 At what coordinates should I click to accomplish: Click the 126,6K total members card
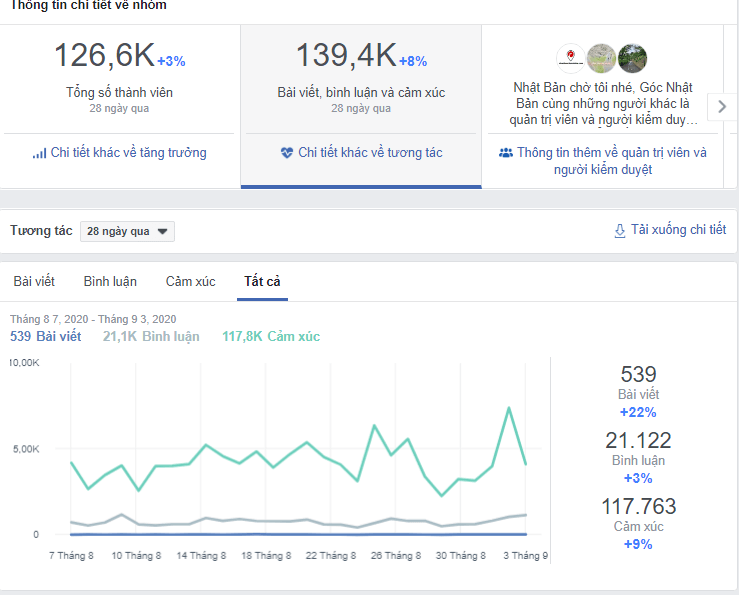(119, 75)
